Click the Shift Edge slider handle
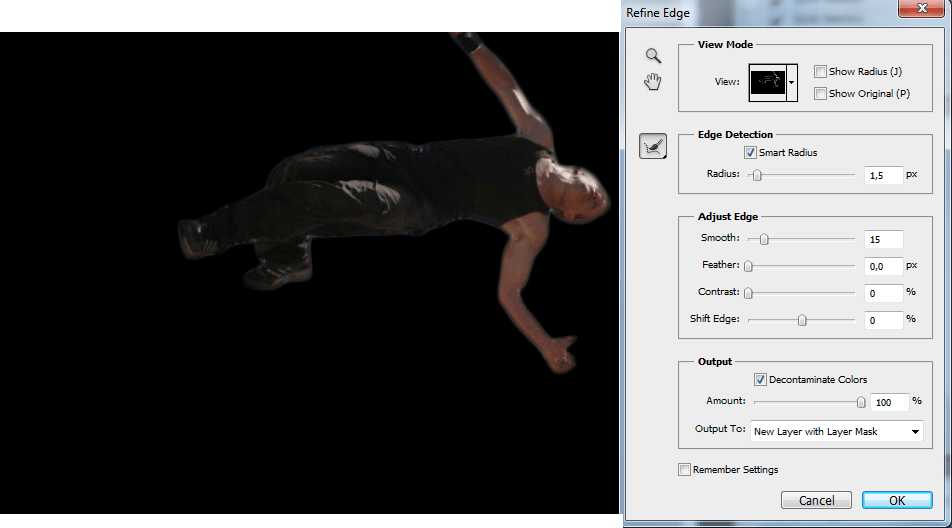Screen dimensions: 952x528 pyautogui.click(x=802, y=320)
